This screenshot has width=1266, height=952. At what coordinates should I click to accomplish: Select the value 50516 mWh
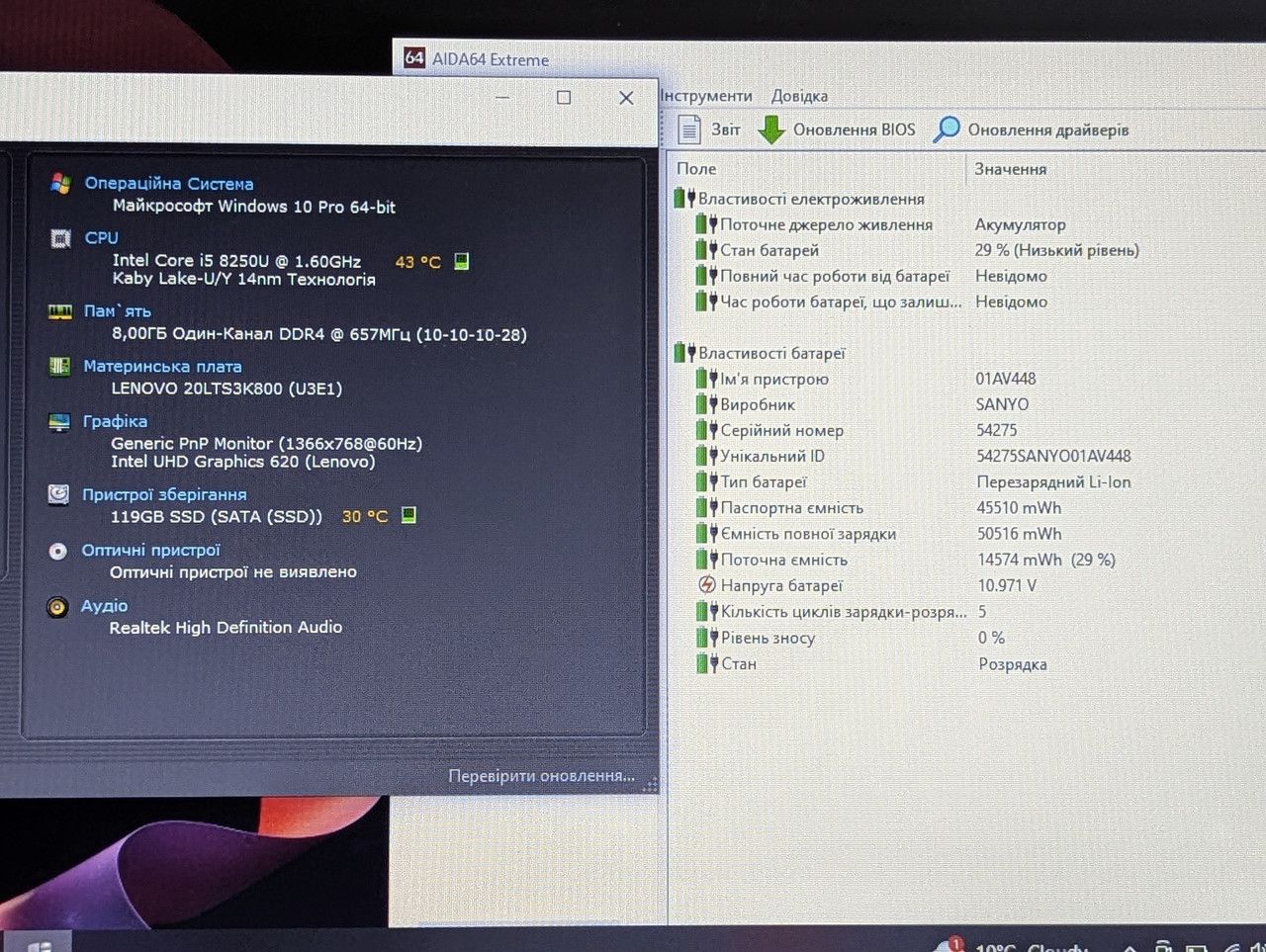point(1019,534)
